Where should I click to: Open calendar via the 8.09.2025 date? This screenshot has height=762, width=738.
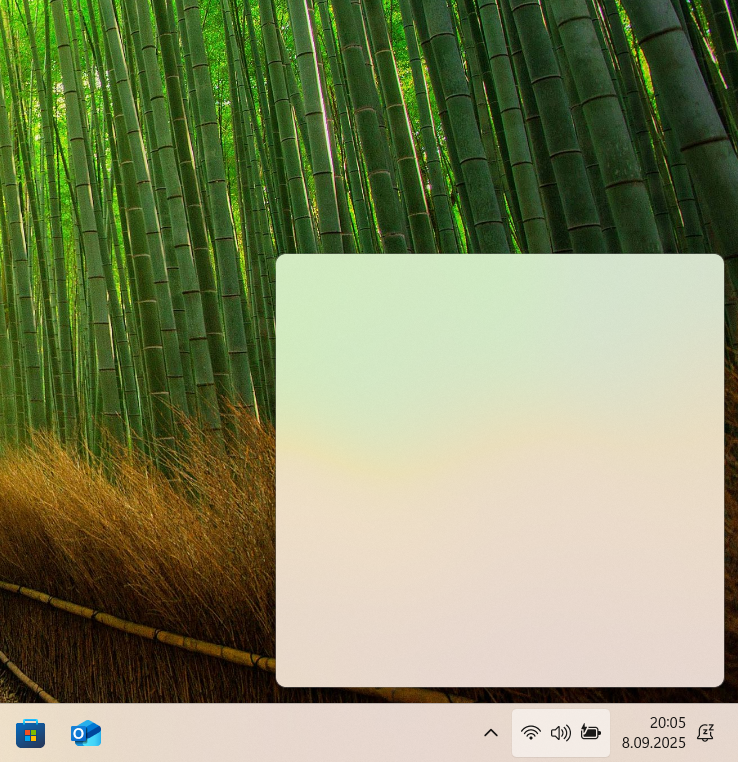pyautogui.click(x=653, y=743)
